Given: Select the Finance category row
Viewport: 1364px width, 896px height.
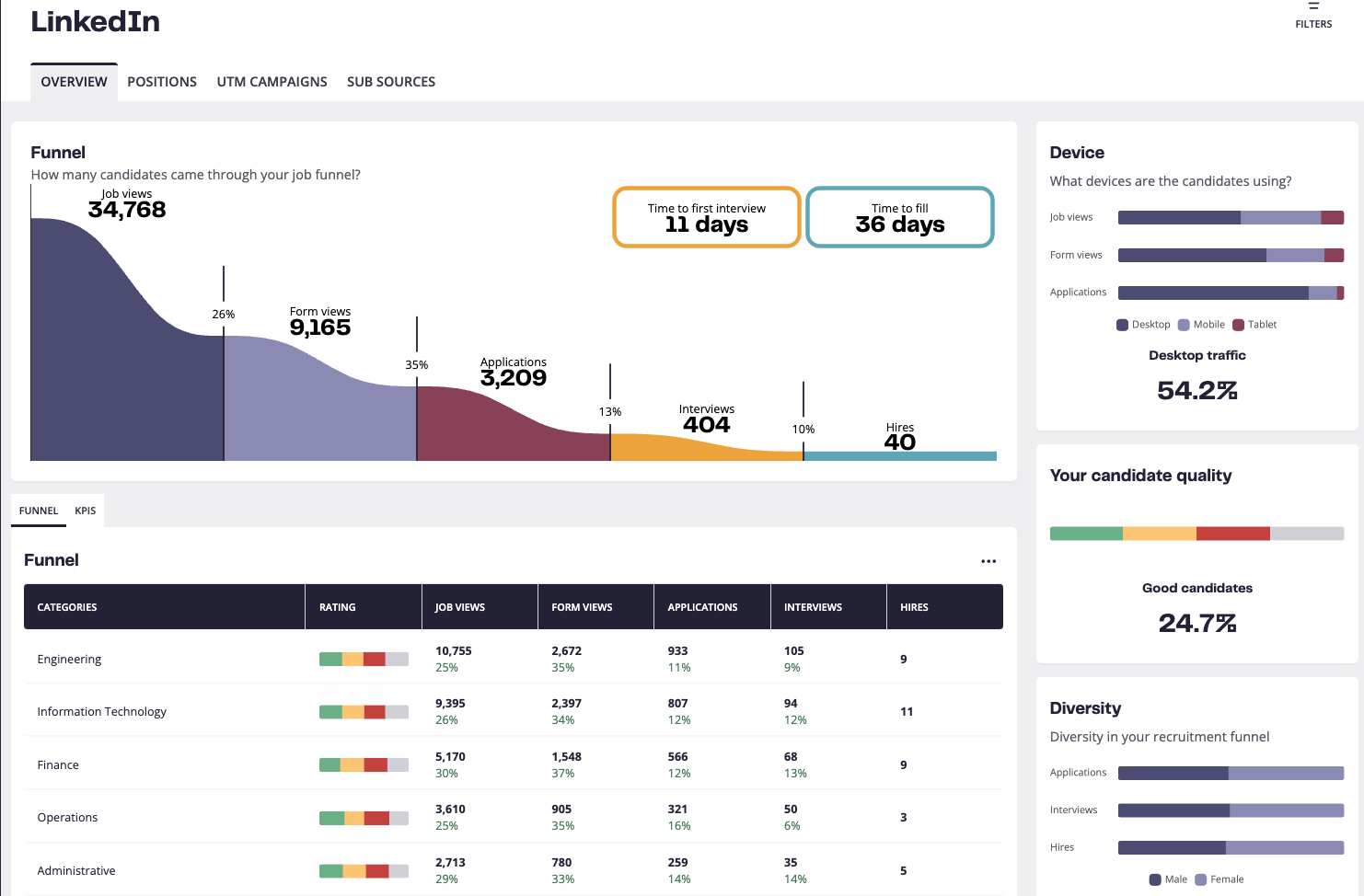Looking at the screenshot, I should [x=514, y=764].
